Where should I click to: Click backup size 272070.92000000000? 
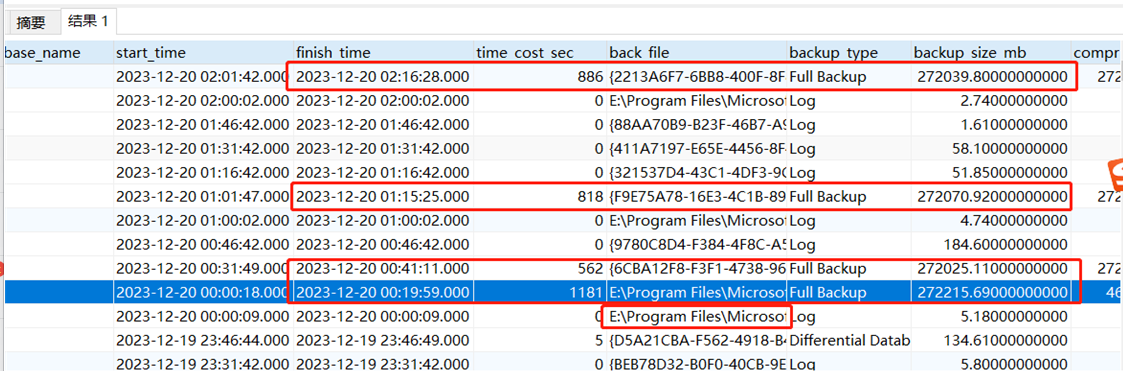click(992, 196)
